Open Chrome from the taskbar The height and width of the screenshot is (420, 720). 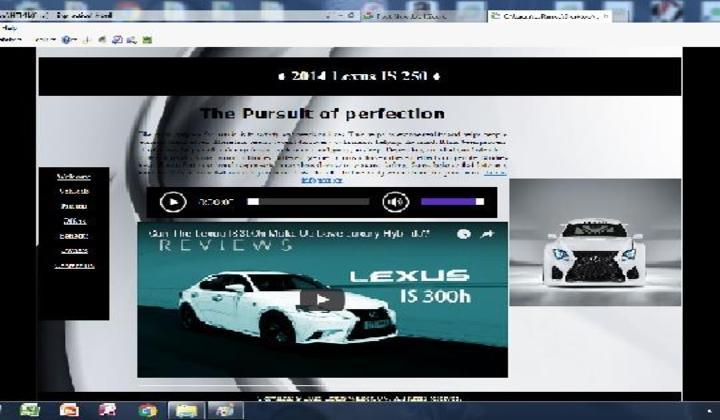point(147,410)
